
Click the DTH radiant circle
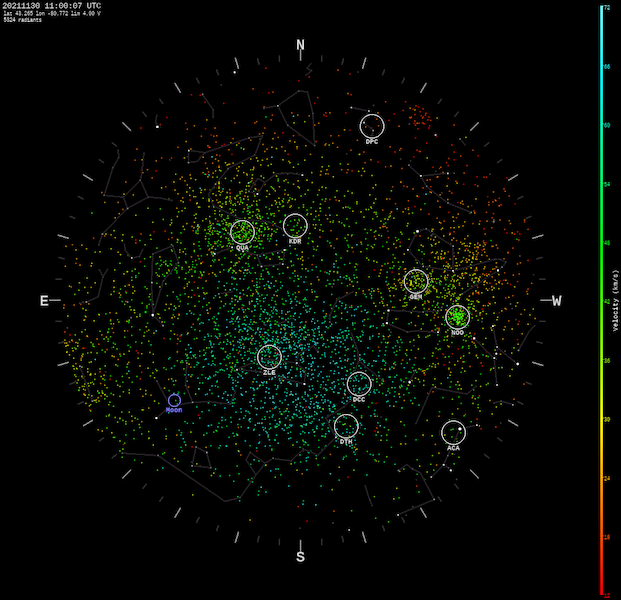346,426
